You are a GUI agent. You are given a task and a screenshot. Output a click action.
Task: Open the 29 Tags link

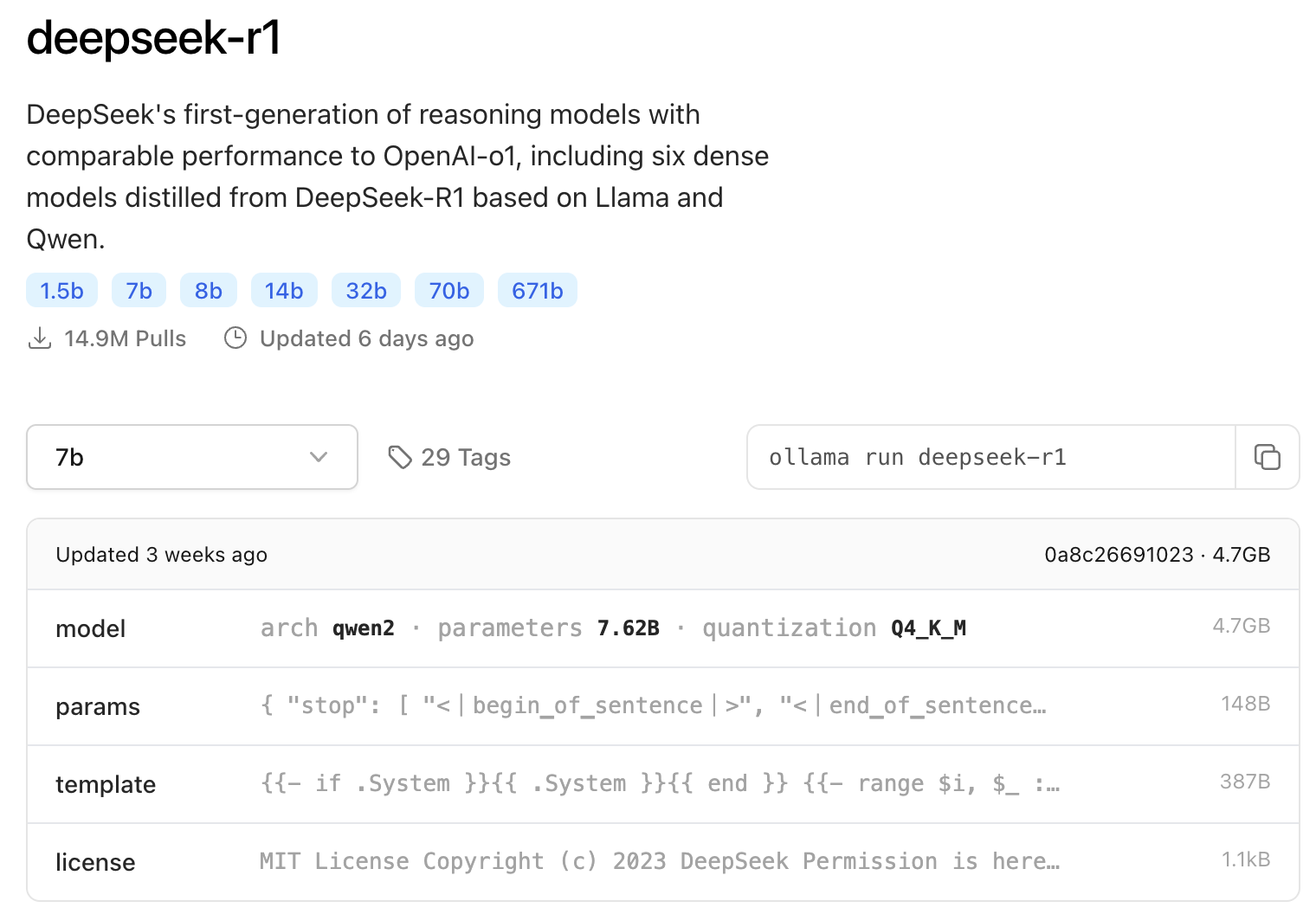[466, 457]
